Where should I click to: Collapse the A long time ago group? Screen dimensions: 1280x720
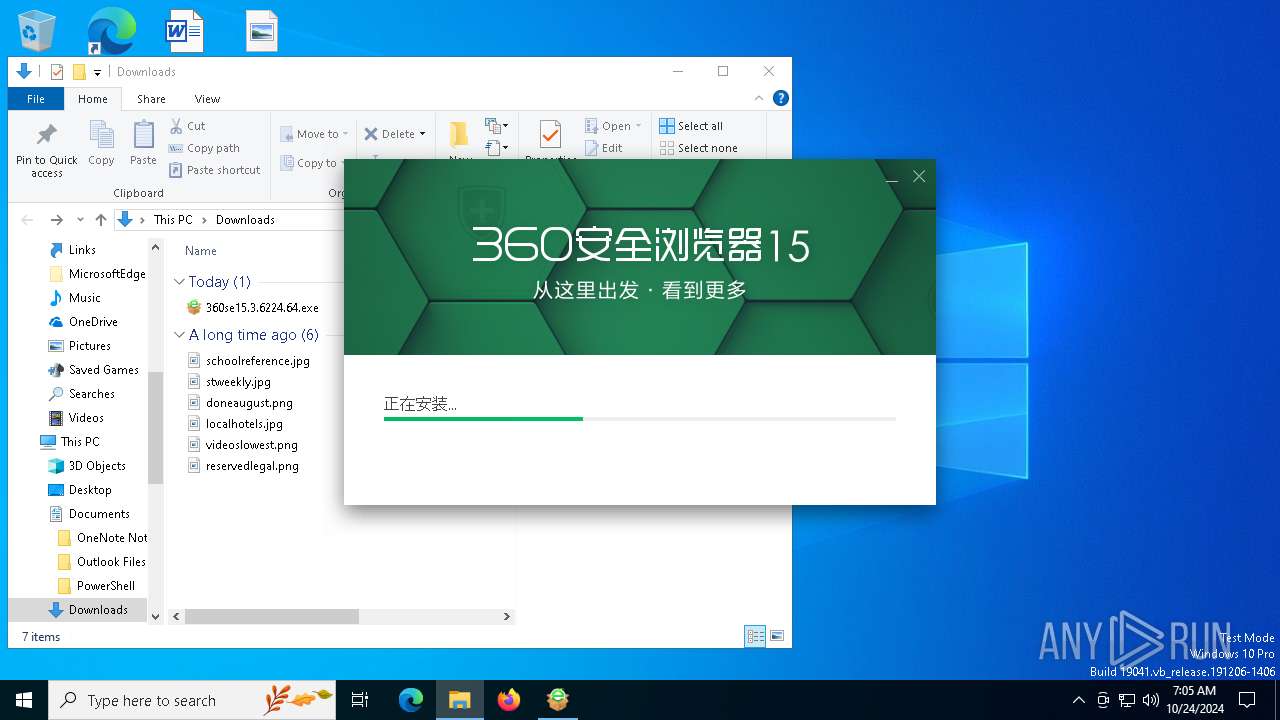[180, 335]
